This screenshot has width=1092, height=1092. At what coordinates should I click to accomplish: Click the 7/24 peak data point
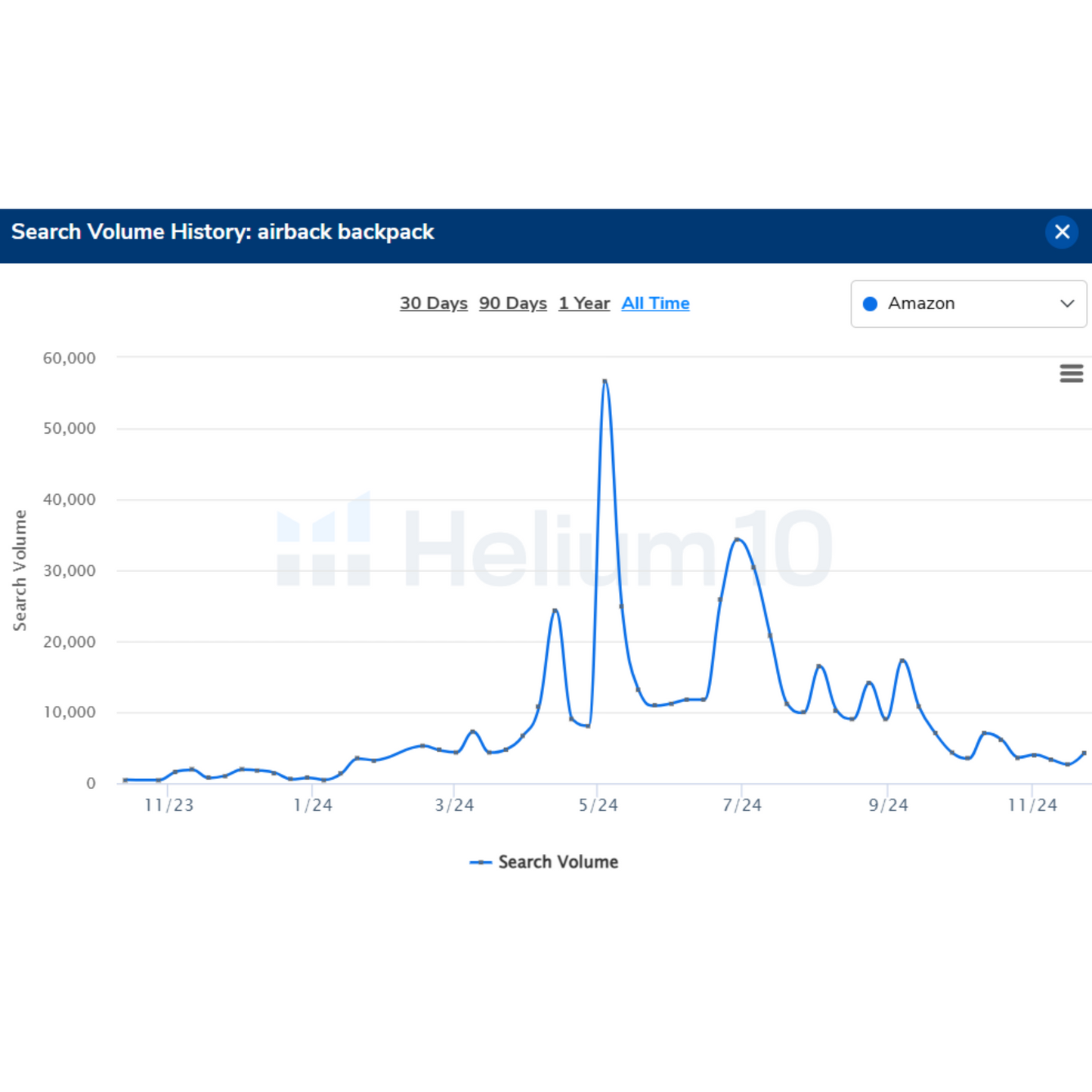coord(737,540)
